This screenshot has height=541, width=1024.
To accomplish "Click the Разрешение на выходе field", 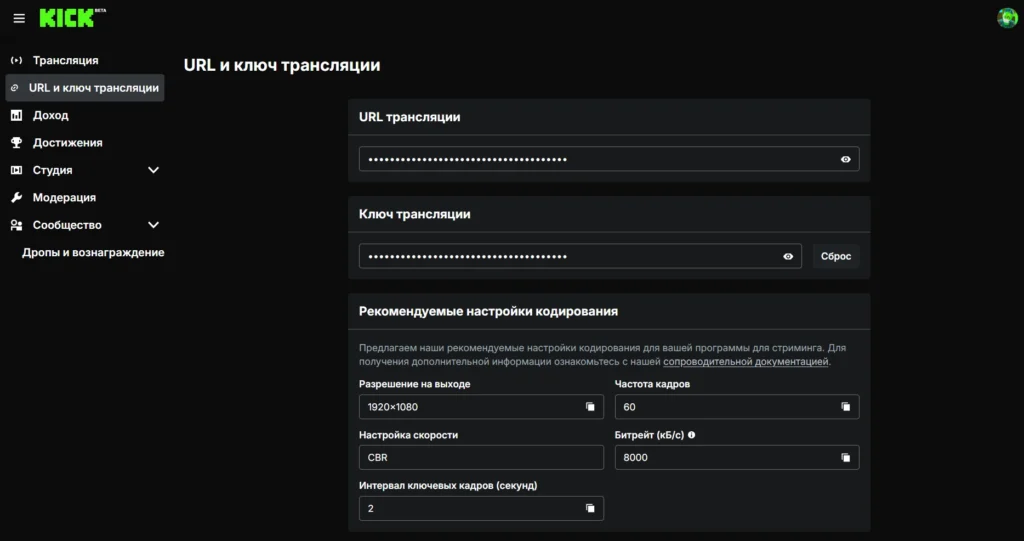I will coord(481,406).
